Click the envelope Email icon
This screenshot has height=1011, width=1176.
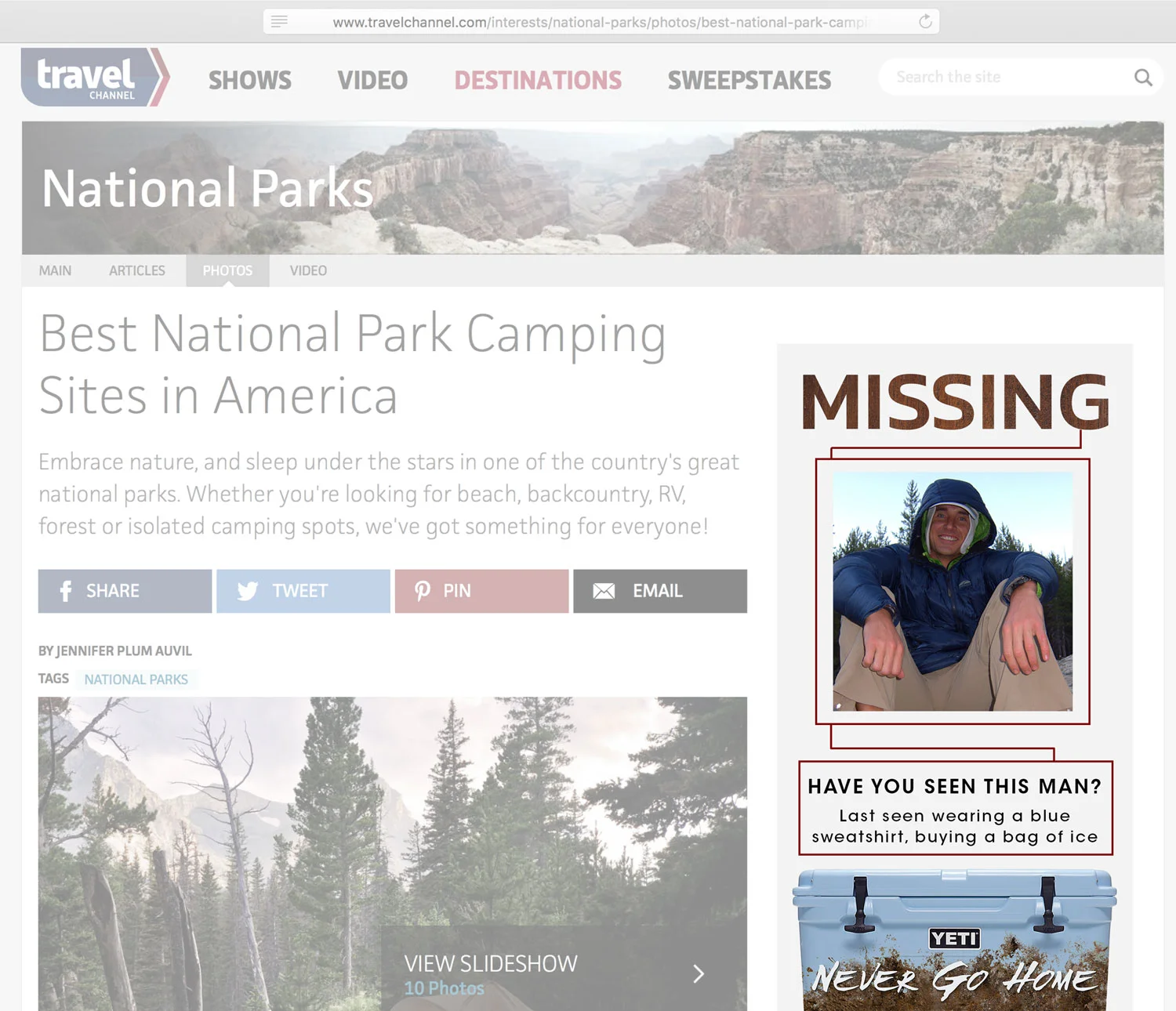pyautogui.click(x=604, y=591)
